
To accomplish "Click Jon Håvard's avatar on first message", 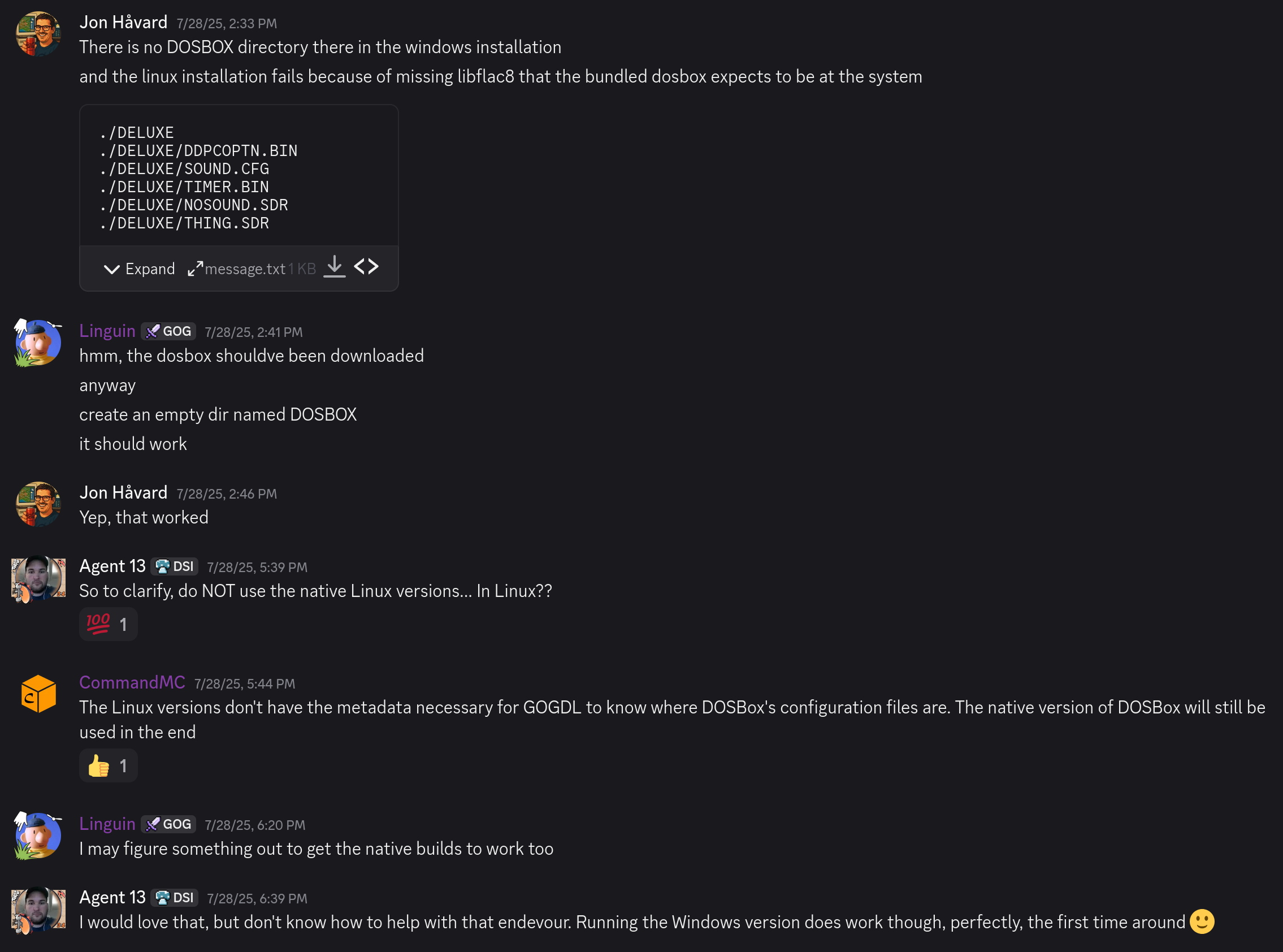I will coord(38,34).
